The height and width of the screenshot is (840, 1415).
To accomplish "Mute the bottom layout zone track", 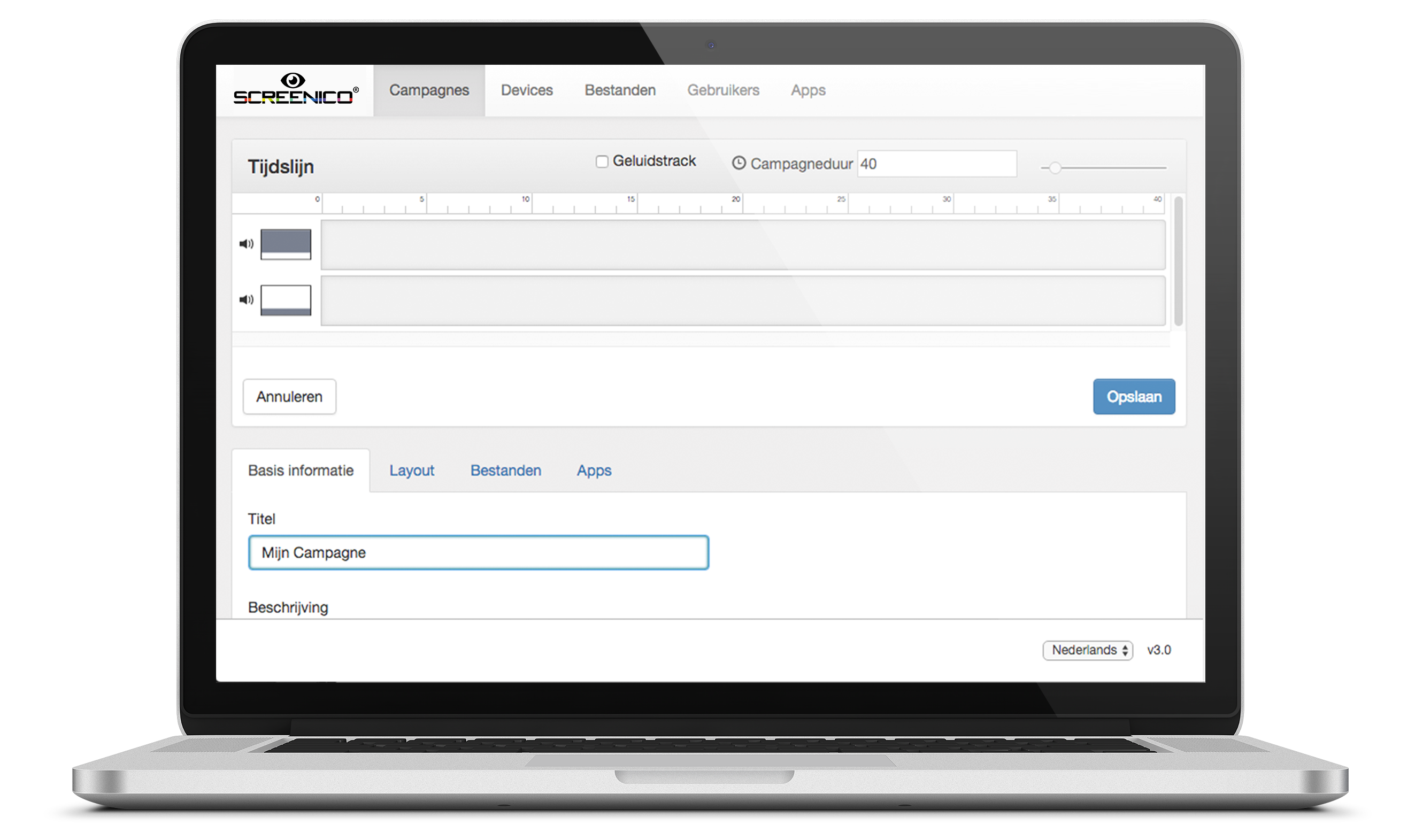I will tap(246, 299).
